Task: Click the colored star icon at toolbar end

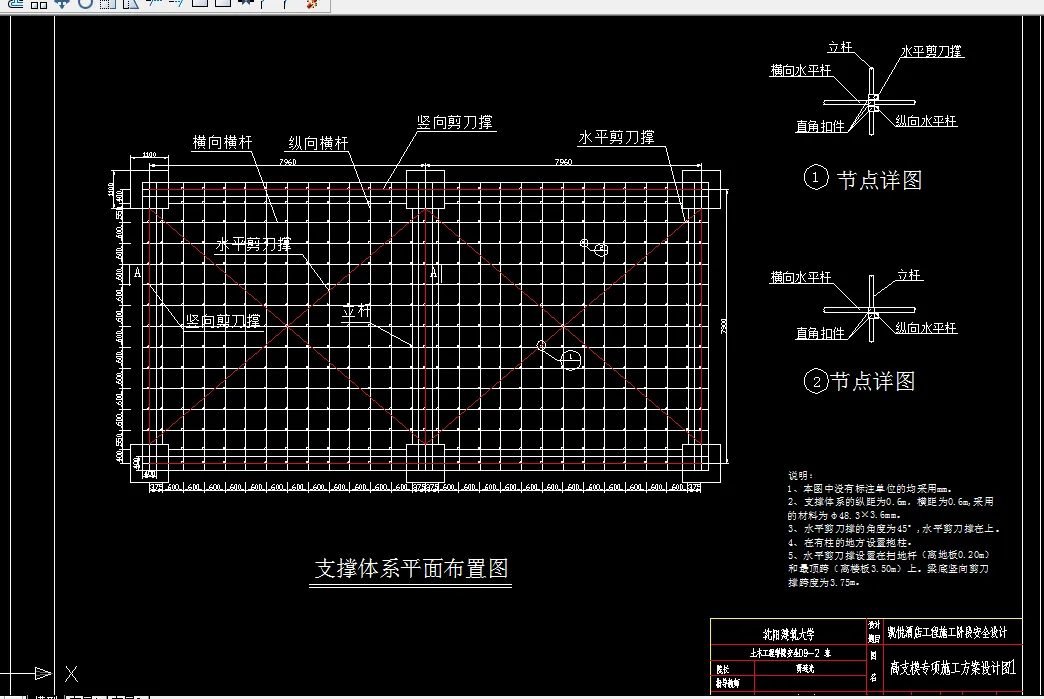Action: 311,6
